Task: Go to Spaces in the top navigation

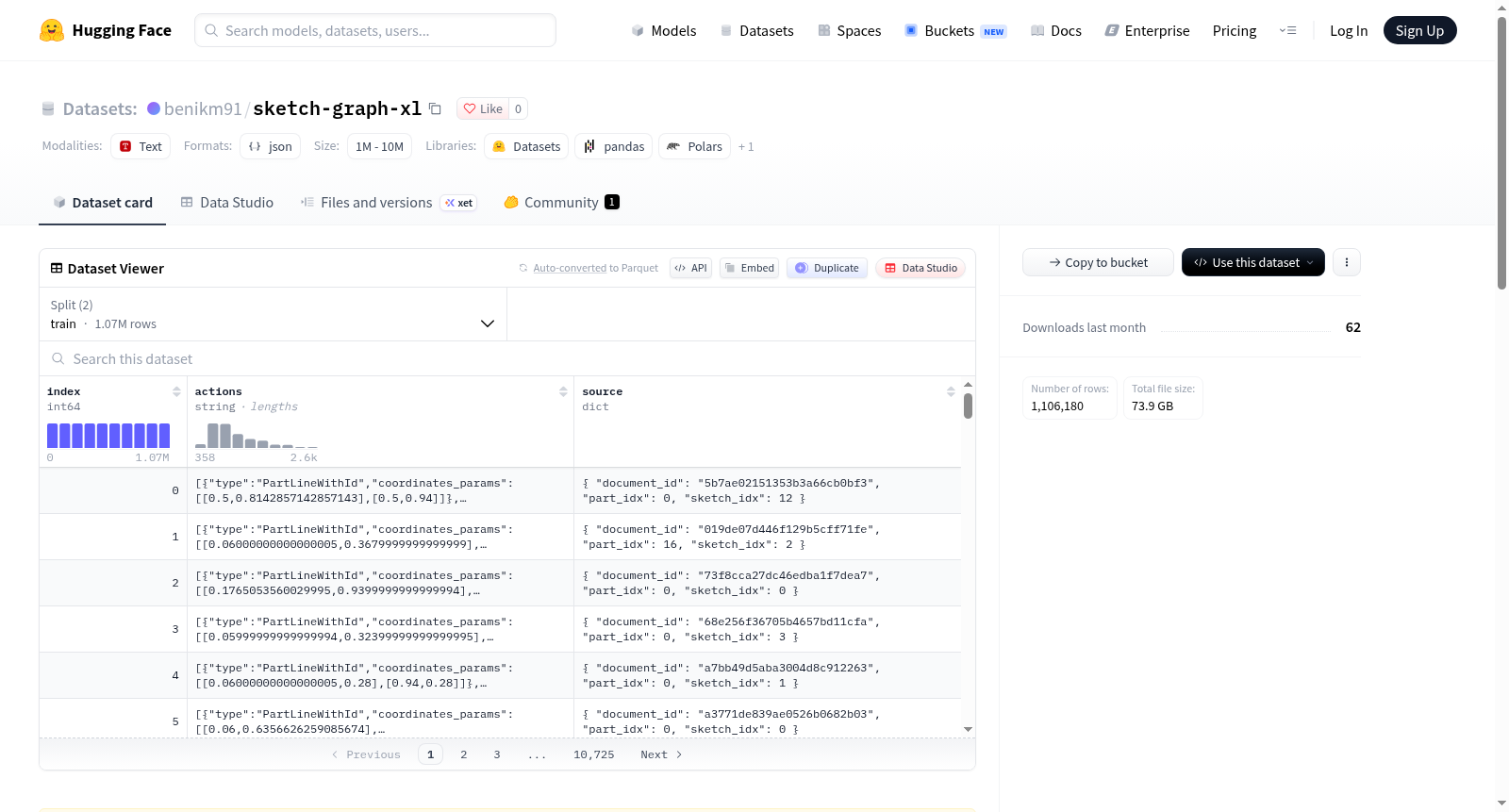Action: tap(850, 31)
